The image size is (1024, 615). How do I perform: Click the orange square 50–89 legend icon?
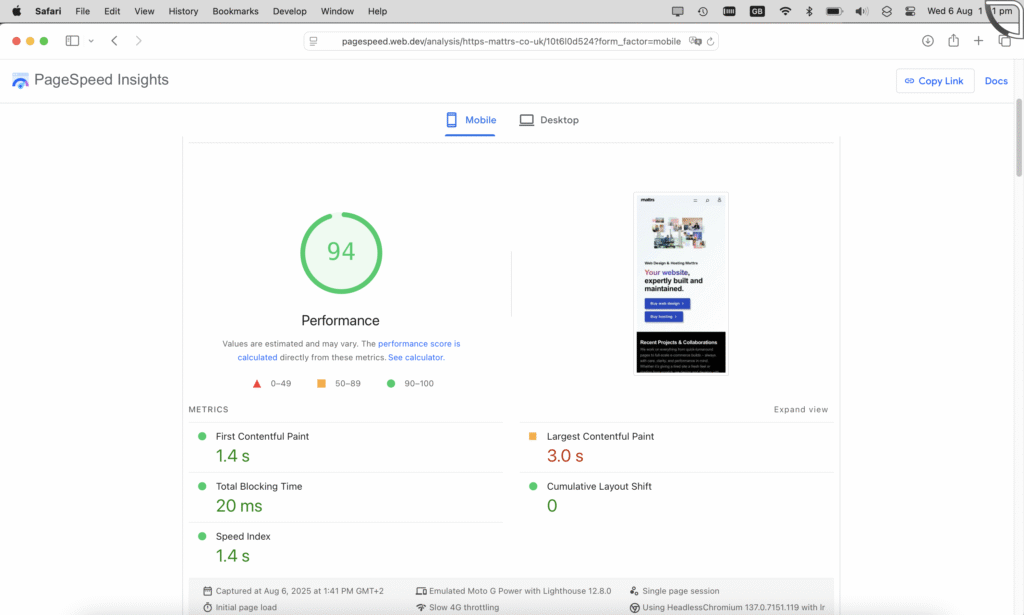(x=321, y=383)
